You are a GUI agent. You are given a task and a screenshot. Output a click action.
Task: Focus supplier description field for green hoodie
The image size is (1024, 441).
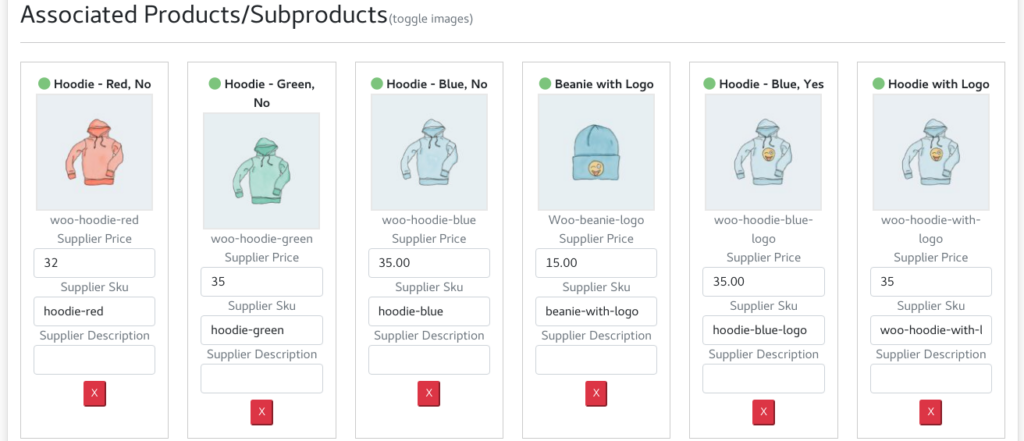262,378
